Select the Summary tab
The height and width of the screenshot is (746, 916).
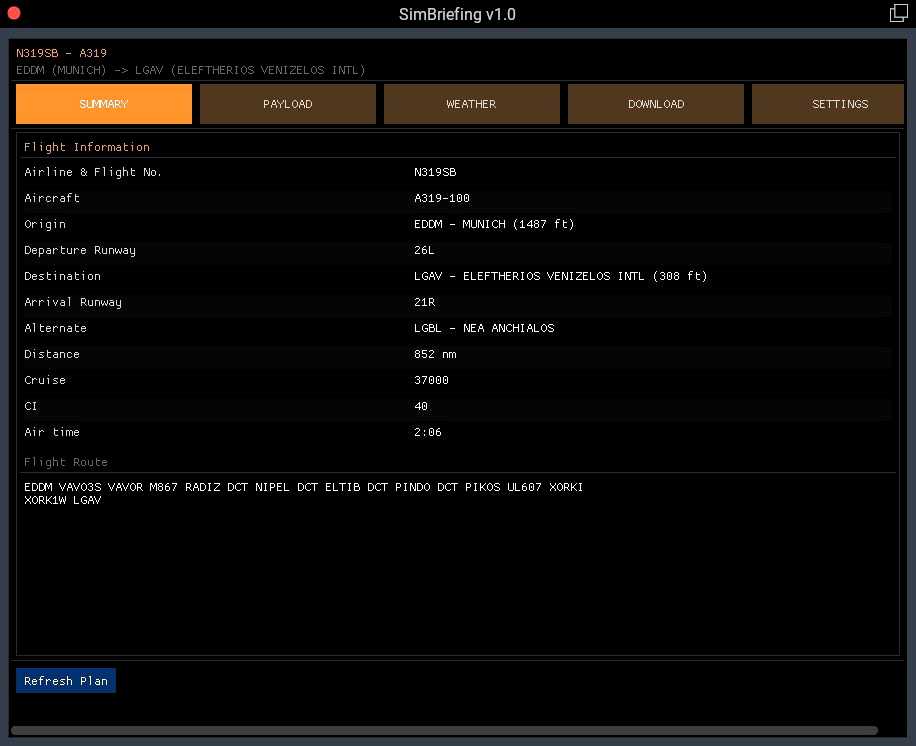click(103, 104)
